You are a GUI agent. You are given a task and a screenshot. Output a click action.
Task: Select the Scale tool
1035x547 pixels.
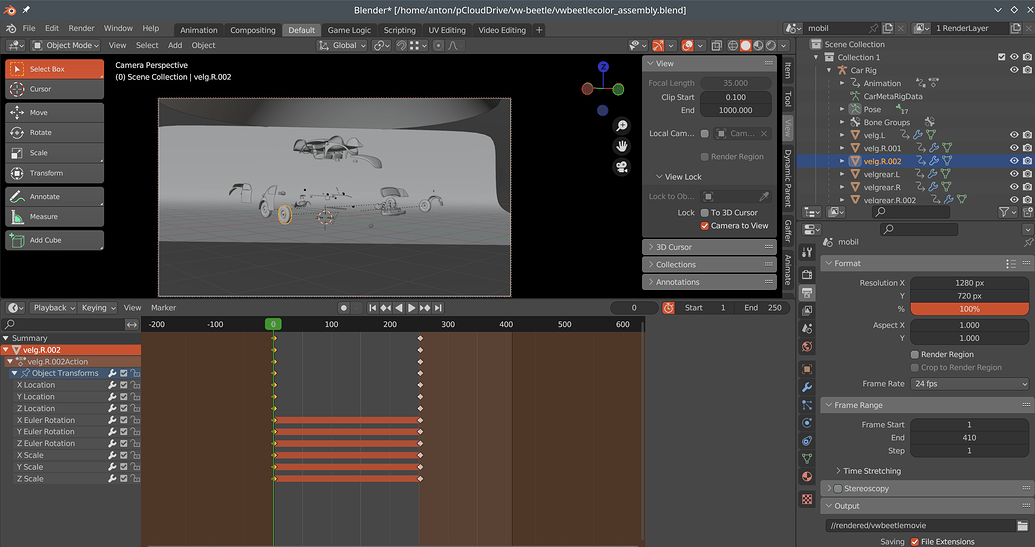(54, 153)
